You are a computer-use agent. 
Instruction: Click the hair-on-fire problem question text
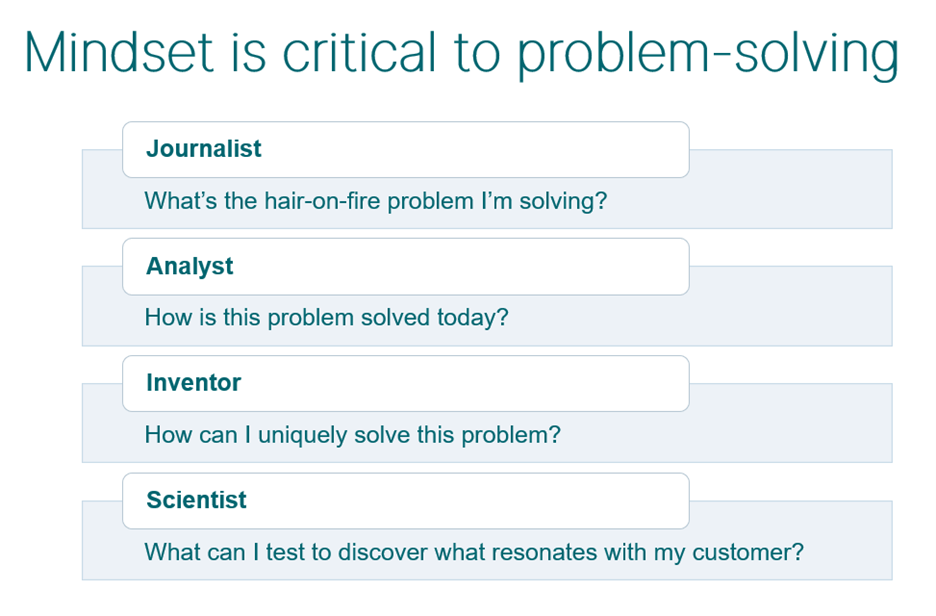point(375,201)
